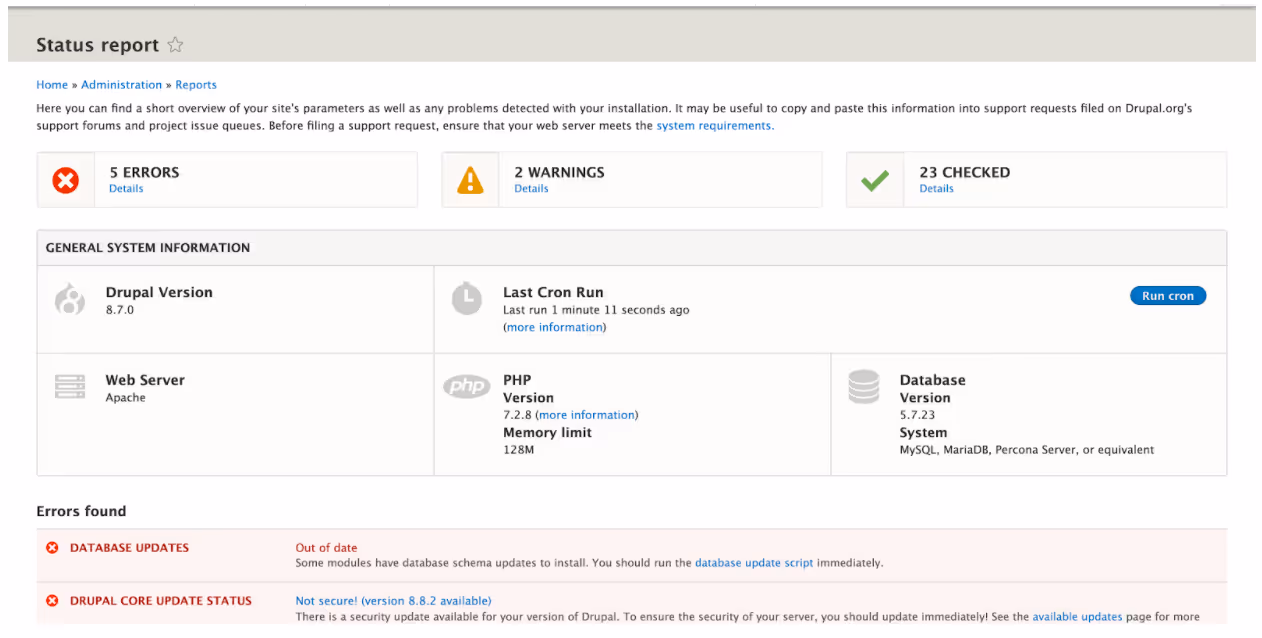This screenshot has height=638, width=1262.
Task: Click the Drupal drop logo icon
Action: [x=70, y=299]
